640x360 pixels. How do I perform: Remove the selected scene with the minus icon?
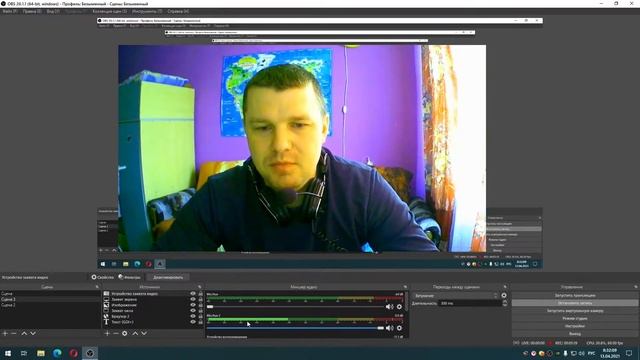(x=14, y=333)
